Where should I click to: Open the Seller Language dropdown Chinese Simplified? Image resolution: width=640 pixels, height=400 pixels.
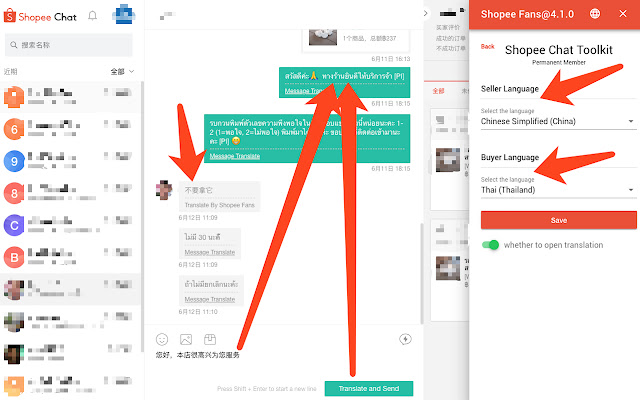(558, 121)
